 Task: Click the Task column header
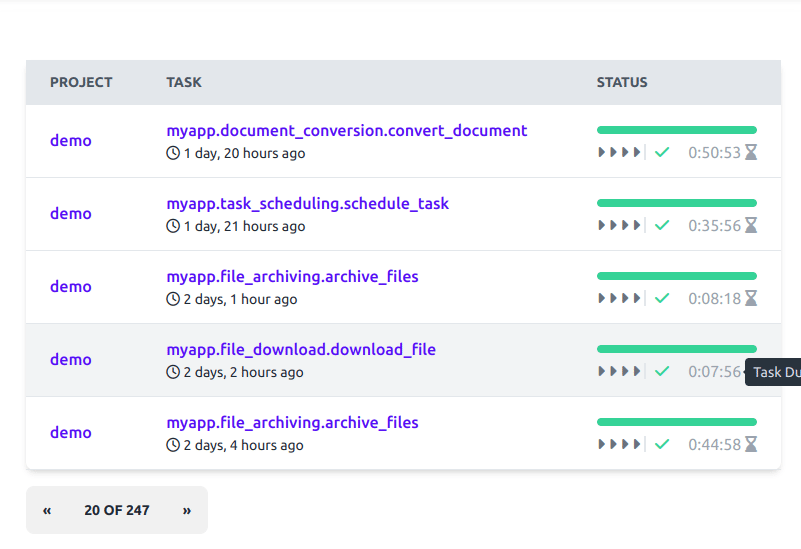(184, 83)
